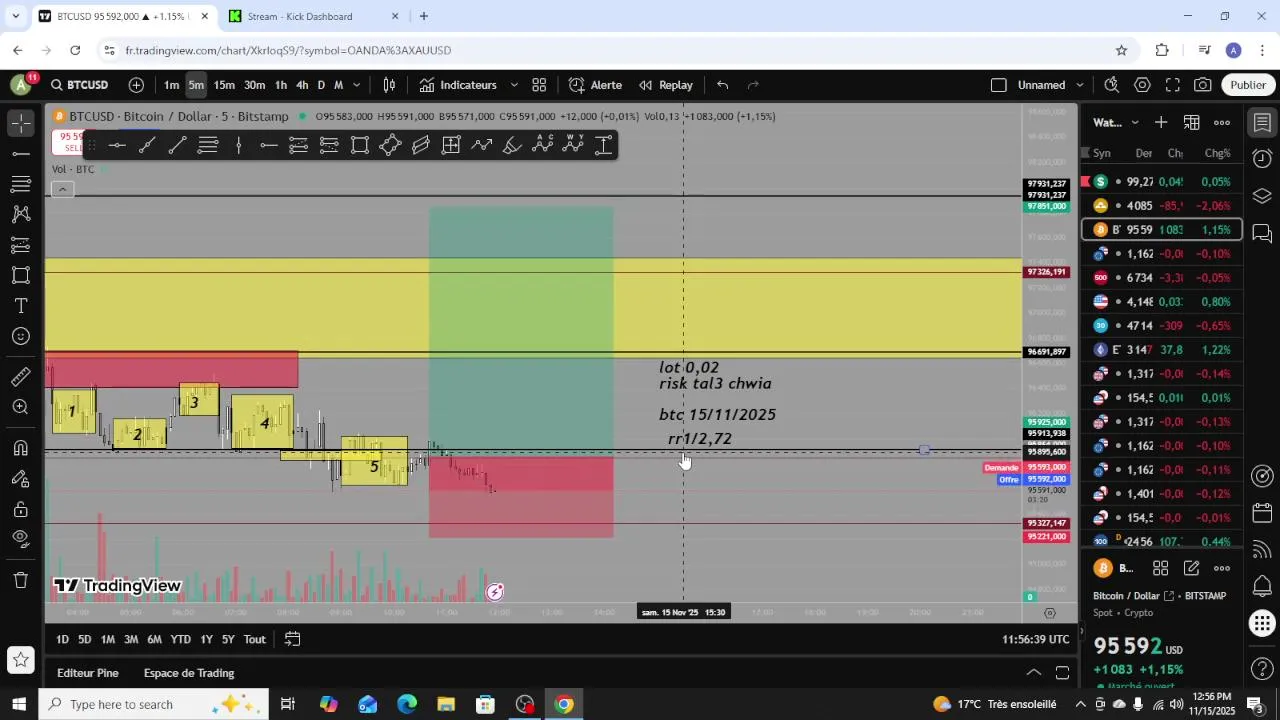Image resolution: width=1280 pixels, height=720 pixels.
Task: Switch to daily D timeframe
Action: click(x=321, y=85)
